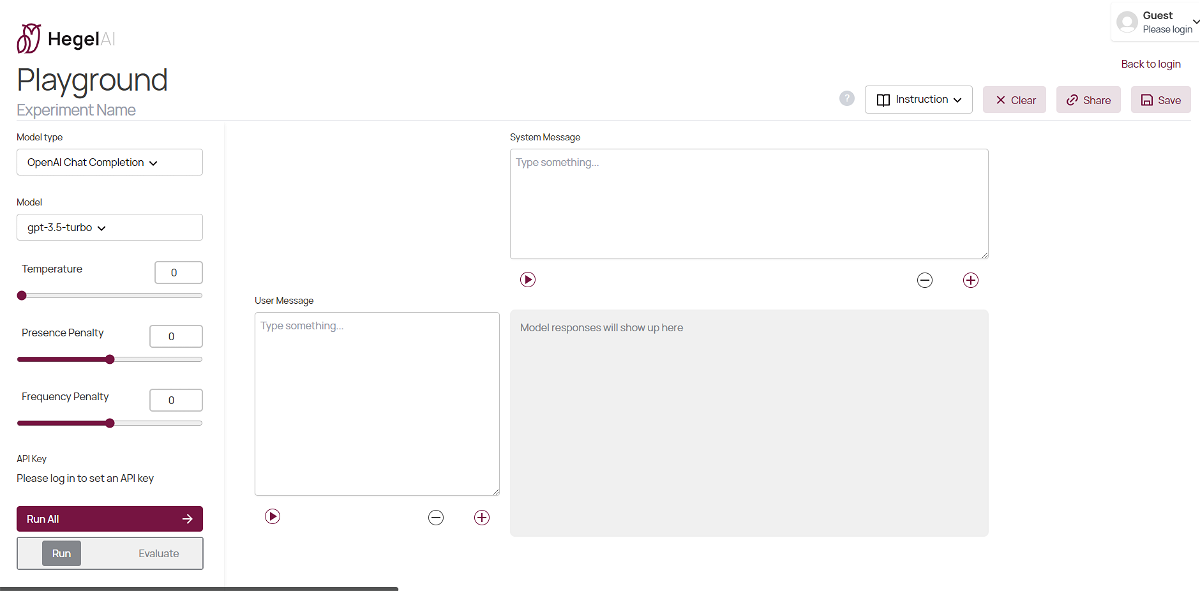Click the Hegel AI owl logo

coord(29,38)
